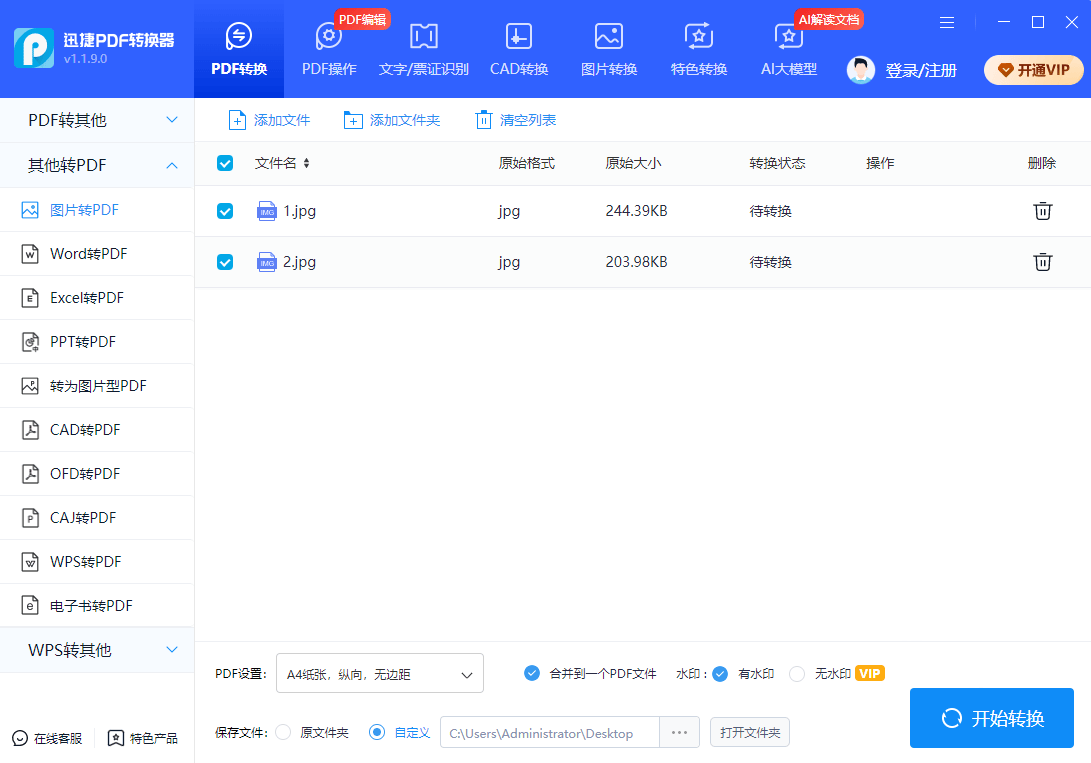Click 待转换 status of 1.jpg
The image size is (1091, 763).
tap(770, 211)
